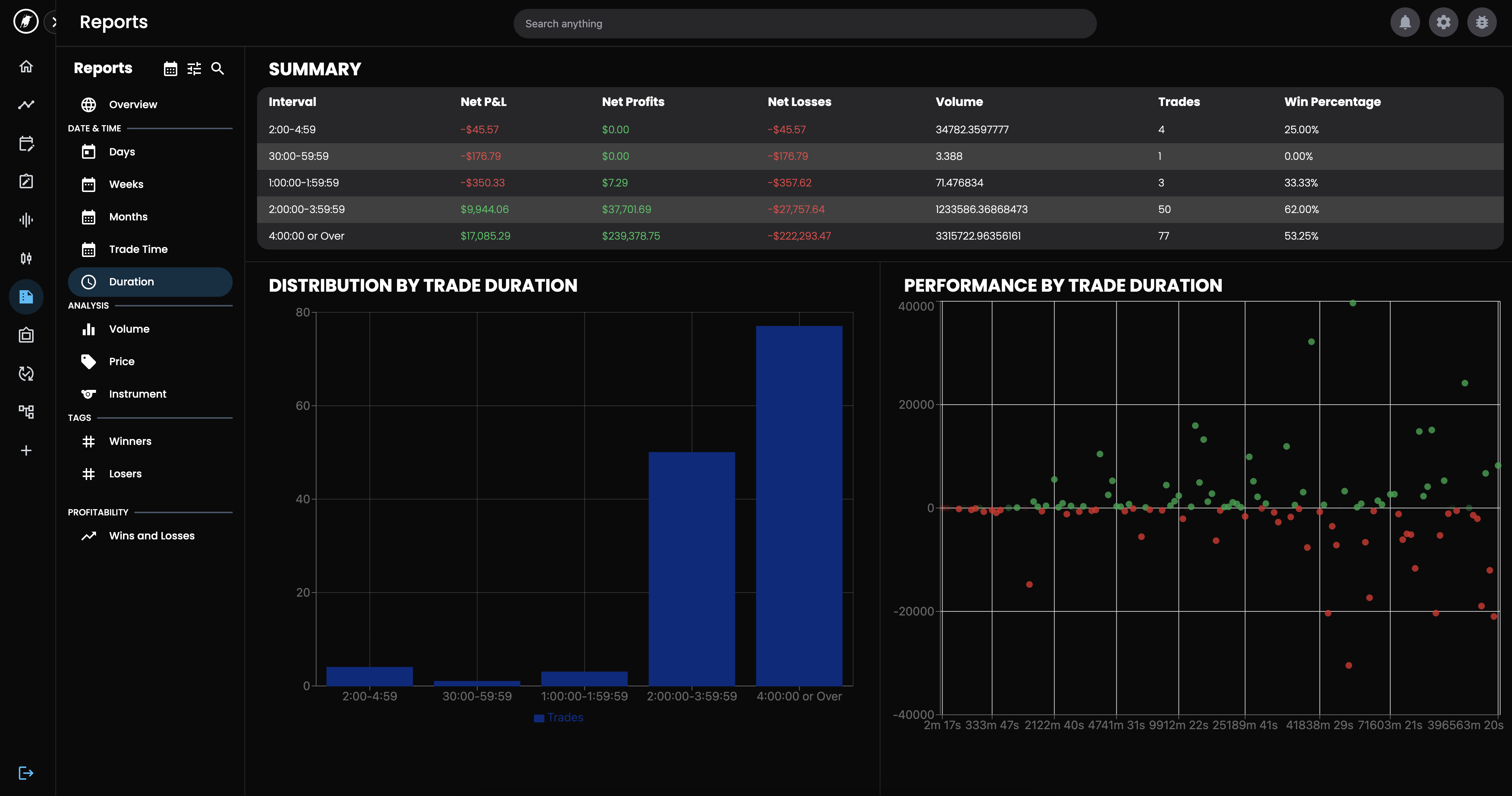Click the home icon in left sidebar
The width and height of the screenshot is (1512, 796).
(26, 66)
